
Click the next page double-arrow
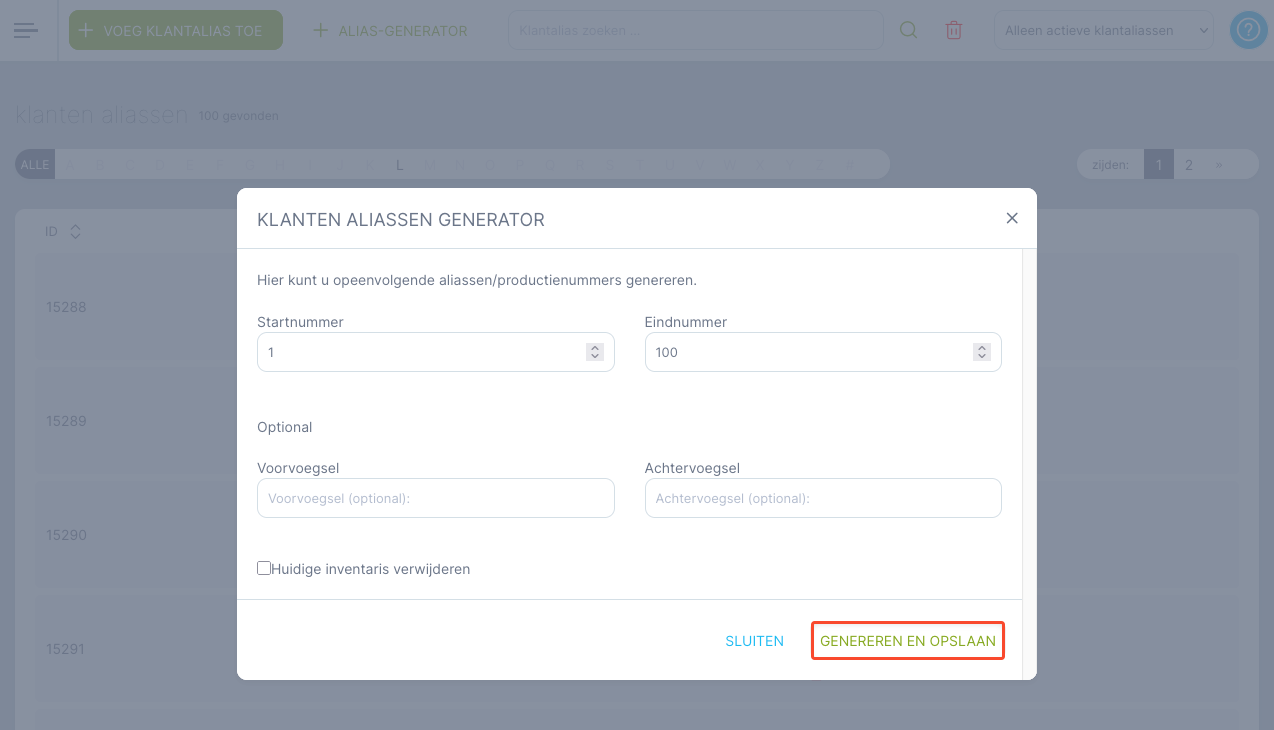1218,165
